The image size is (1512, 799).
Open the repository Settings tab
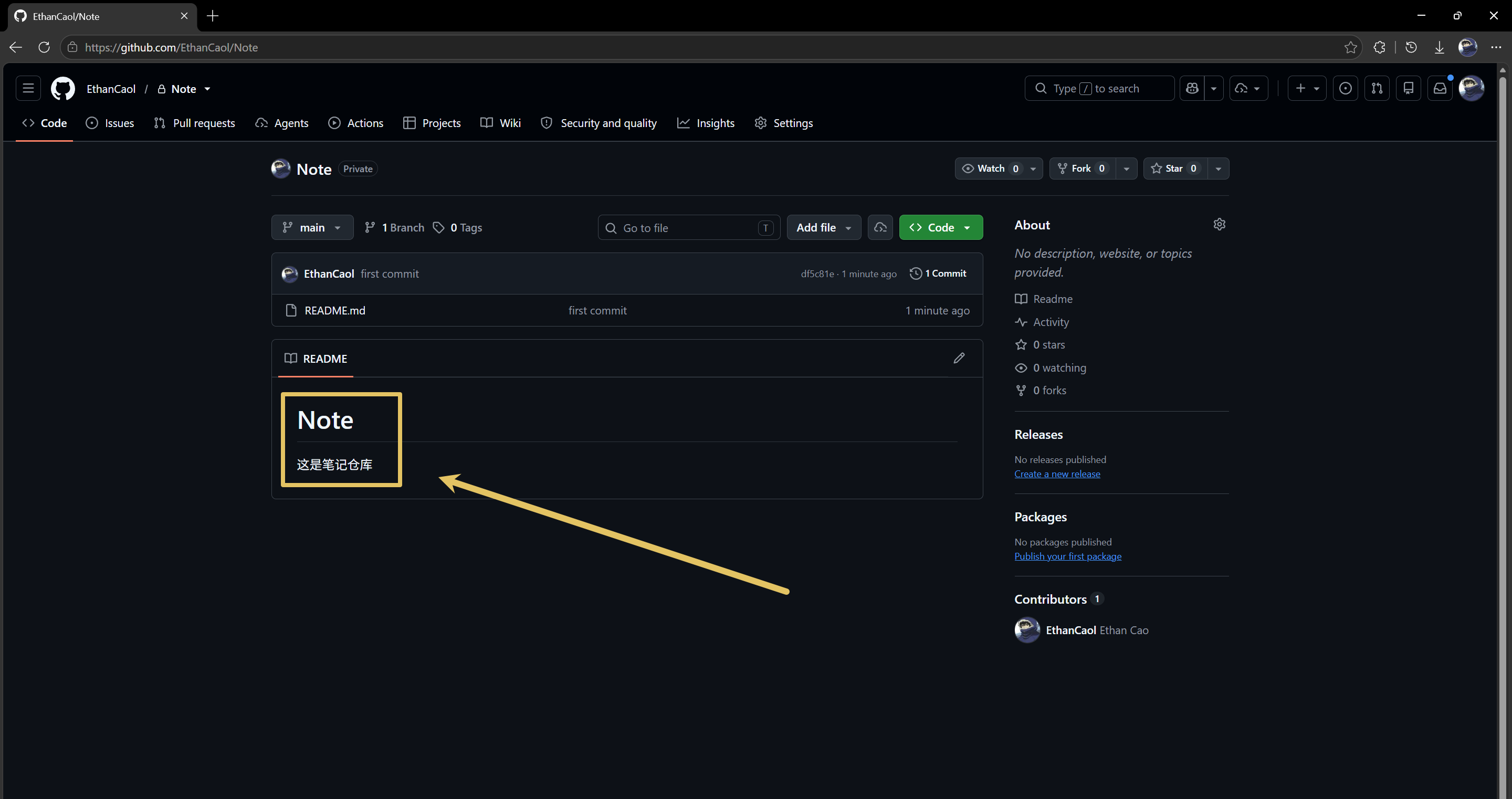point(784,123)
